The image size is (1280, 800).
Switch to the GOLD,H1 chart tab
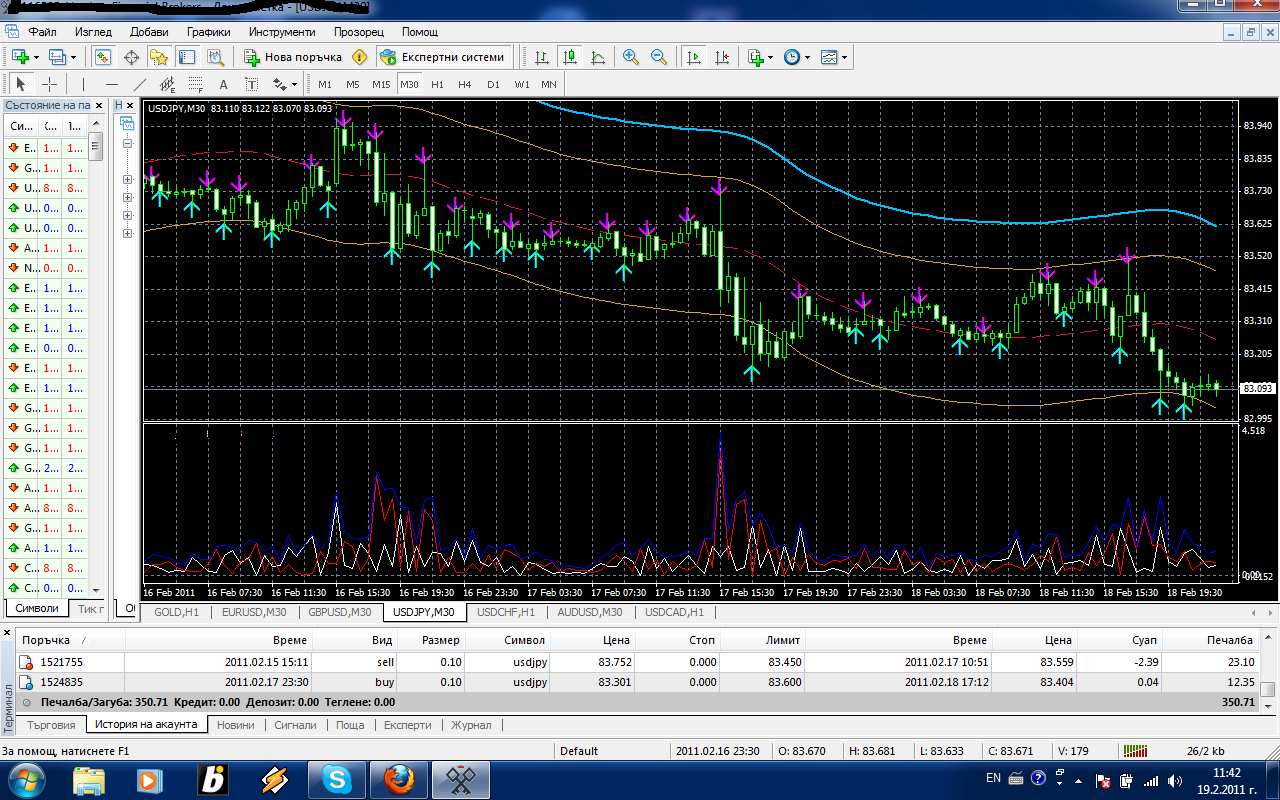(177, 612)
